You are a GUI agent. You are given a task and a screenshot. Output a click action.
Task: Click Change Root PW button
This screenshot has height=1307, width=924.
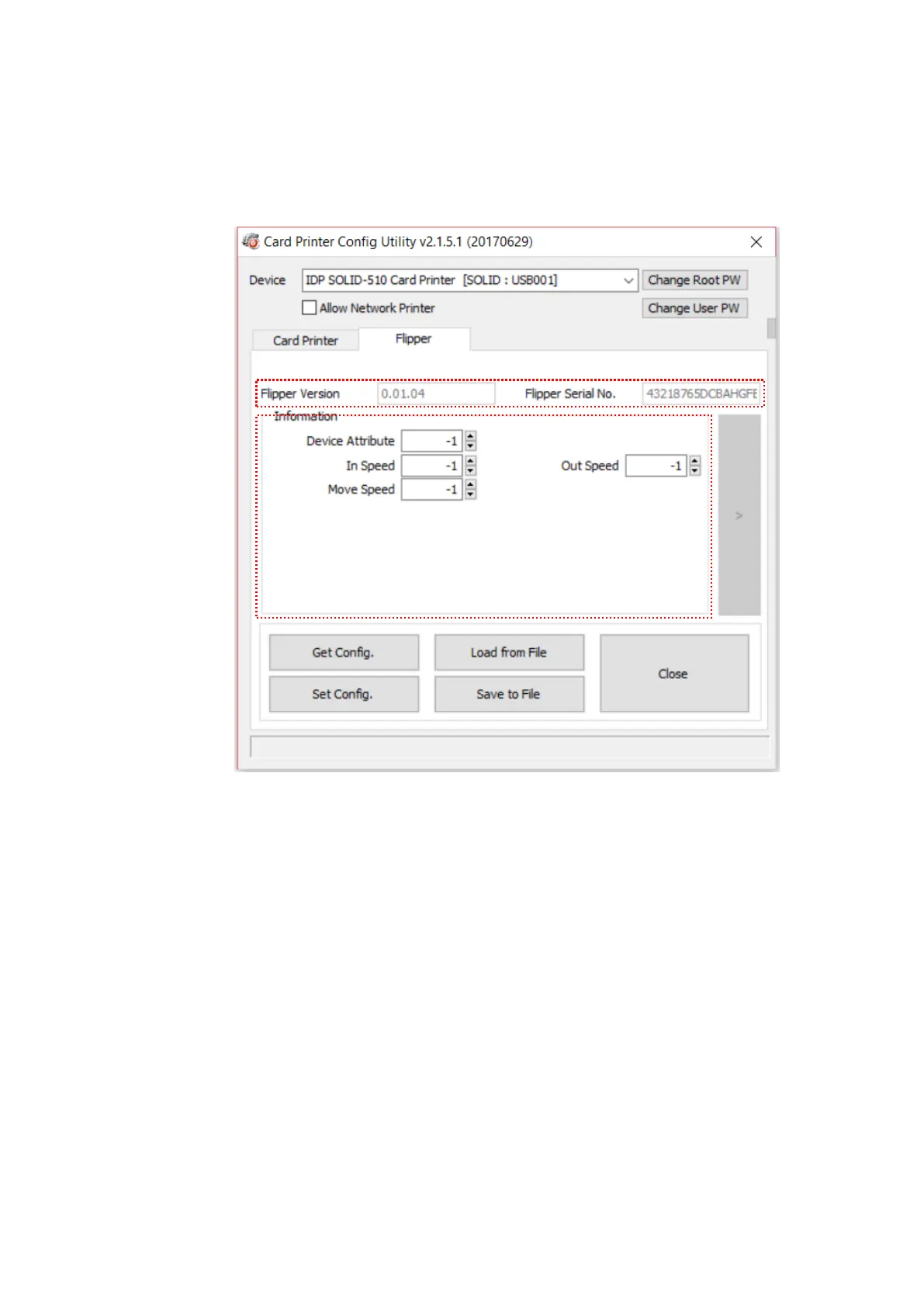[694, 280]
